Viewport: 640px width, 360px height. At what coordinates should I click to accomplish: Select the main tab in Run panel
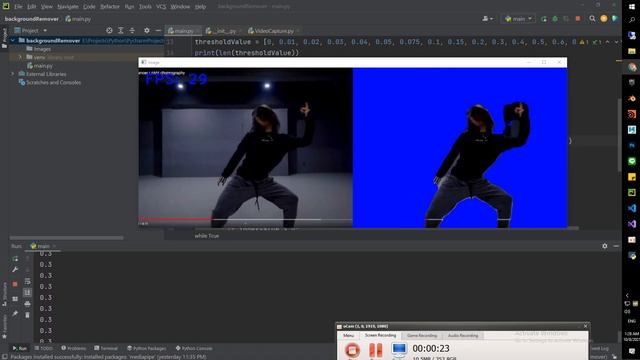pos(43,246)
